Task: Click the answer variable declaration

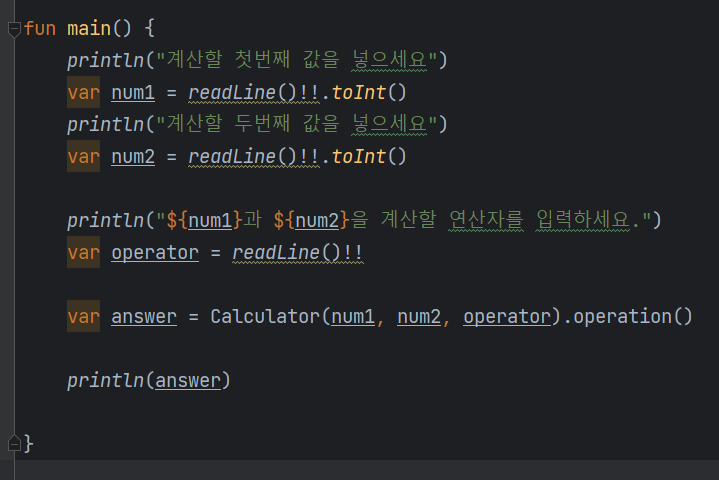Action: (x=144, y=316)
